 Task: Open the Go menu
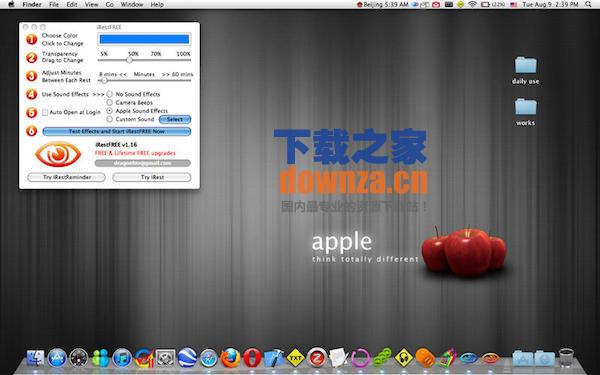pos(109,5)
